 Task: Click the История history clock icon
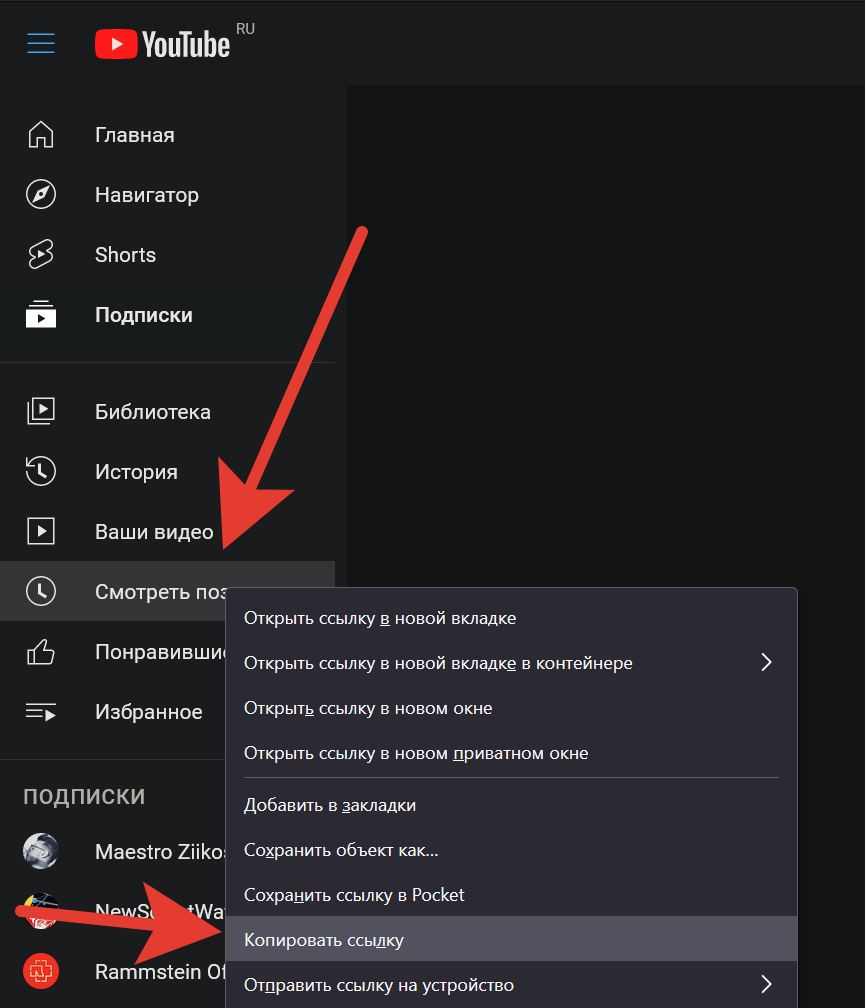[x=41, y=472]
